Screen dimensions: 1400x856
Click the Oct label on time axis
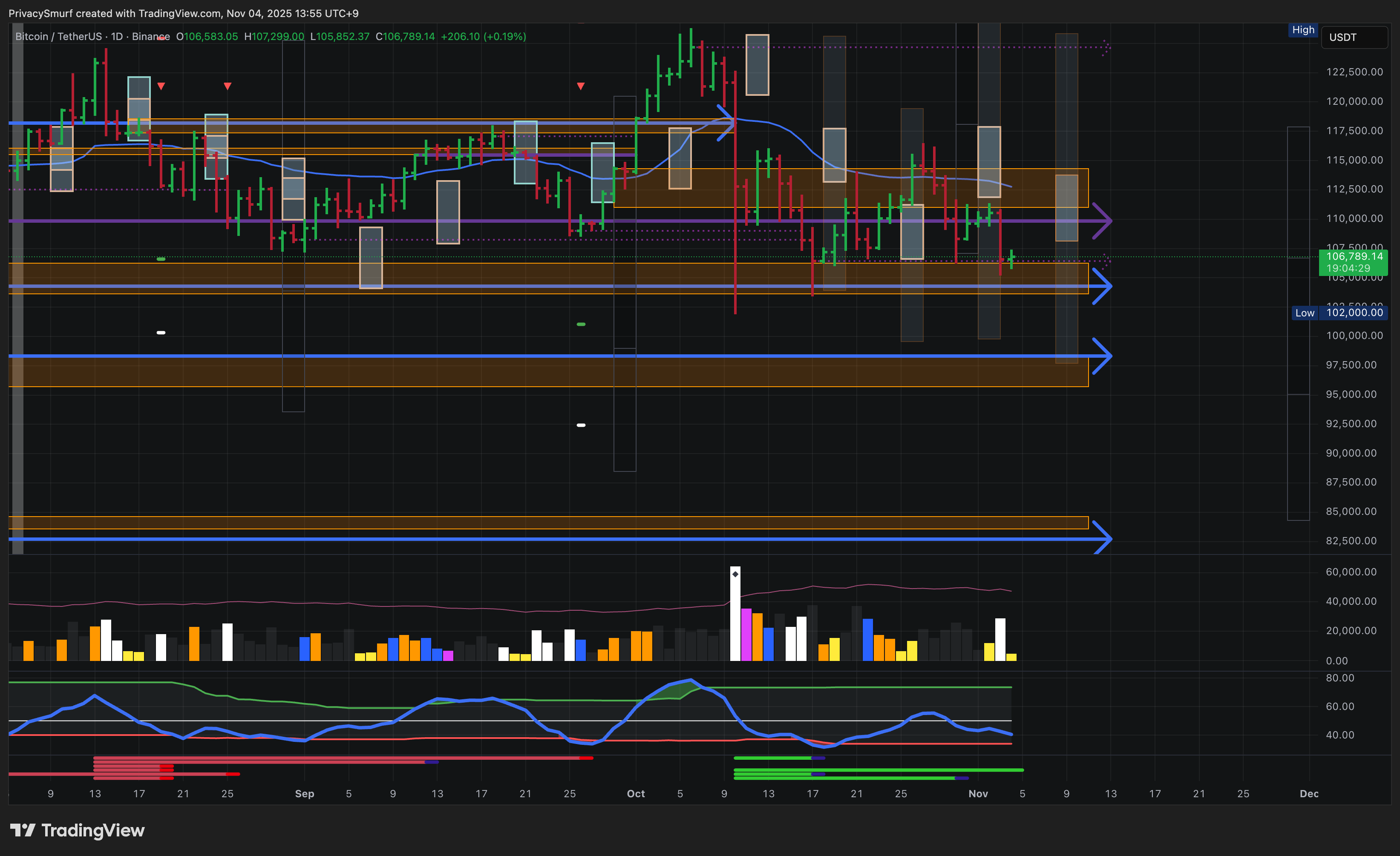click(x=635, y=793)
